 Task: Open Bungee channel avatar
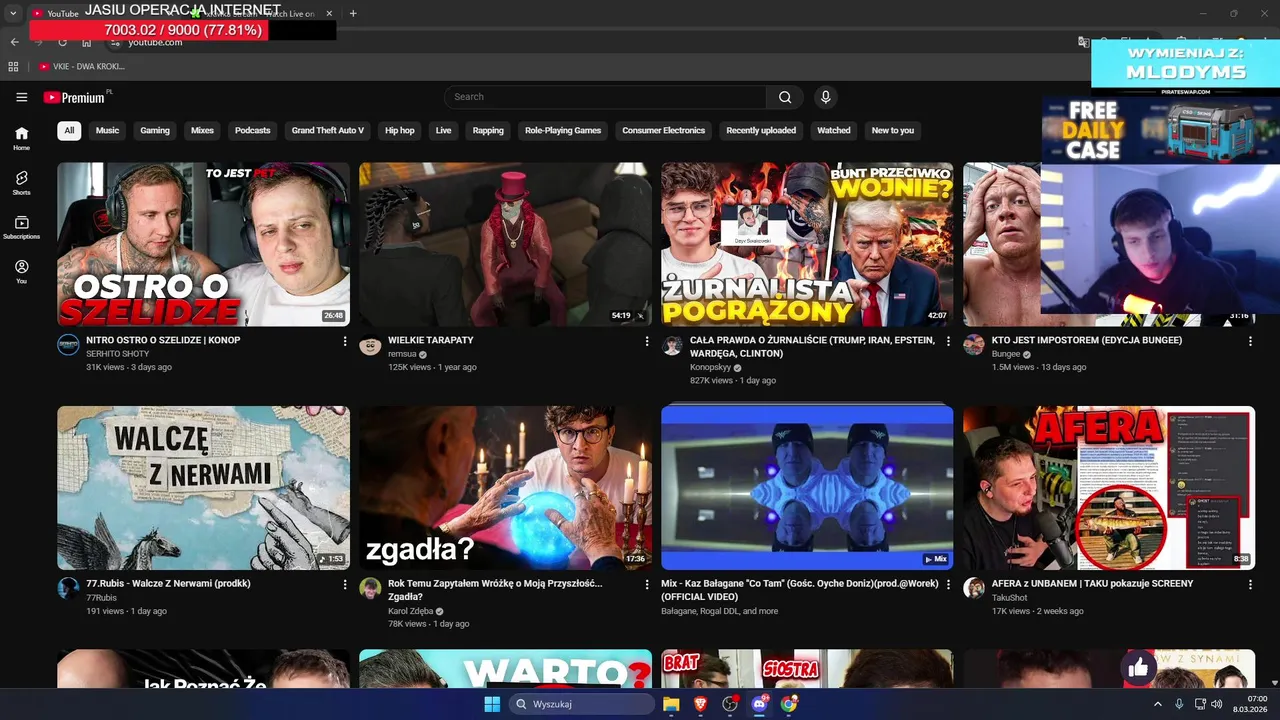(x=974, y=345)
